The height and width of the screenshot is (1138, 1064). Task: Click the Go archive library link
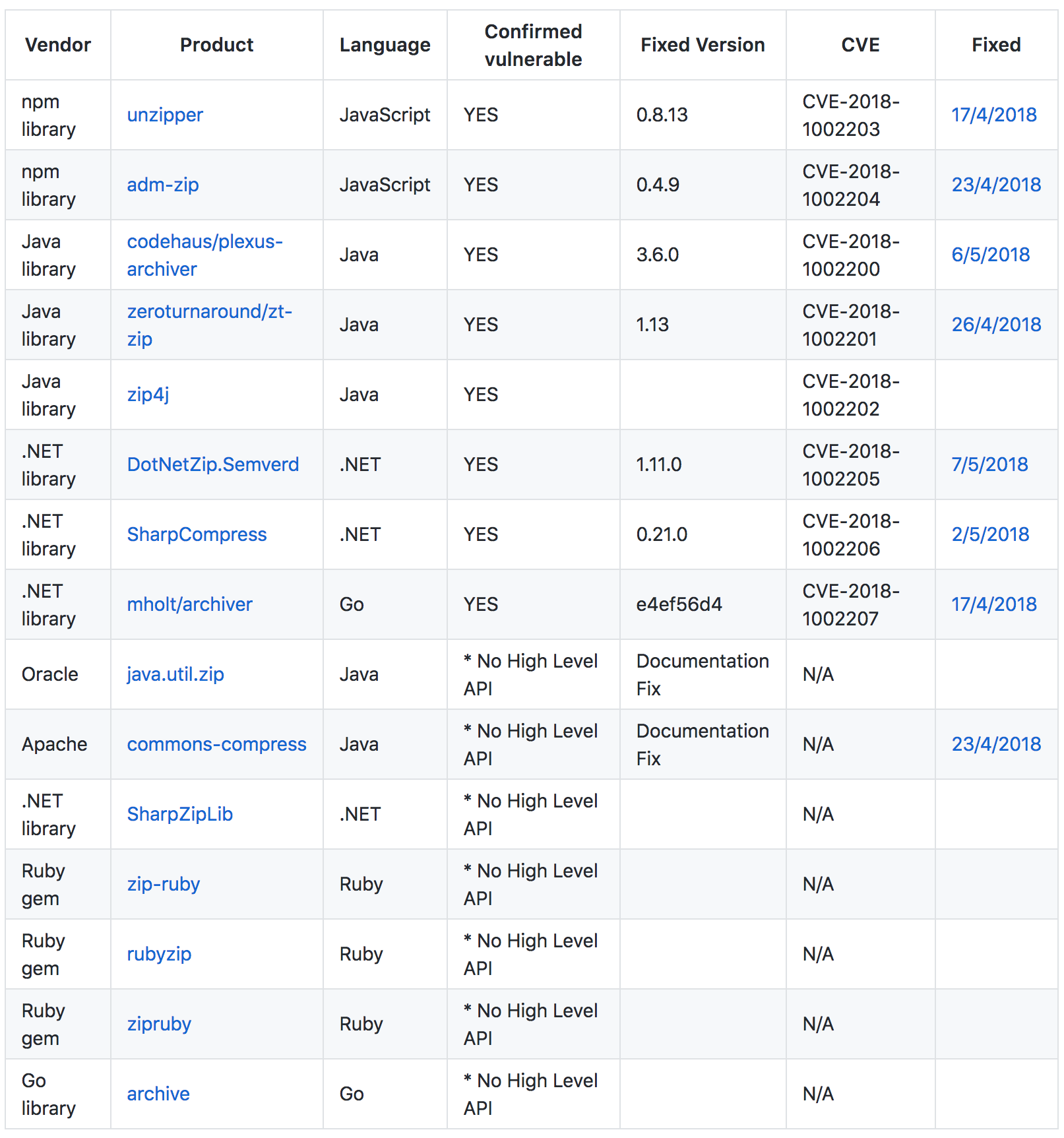(x=158, y=1094)
